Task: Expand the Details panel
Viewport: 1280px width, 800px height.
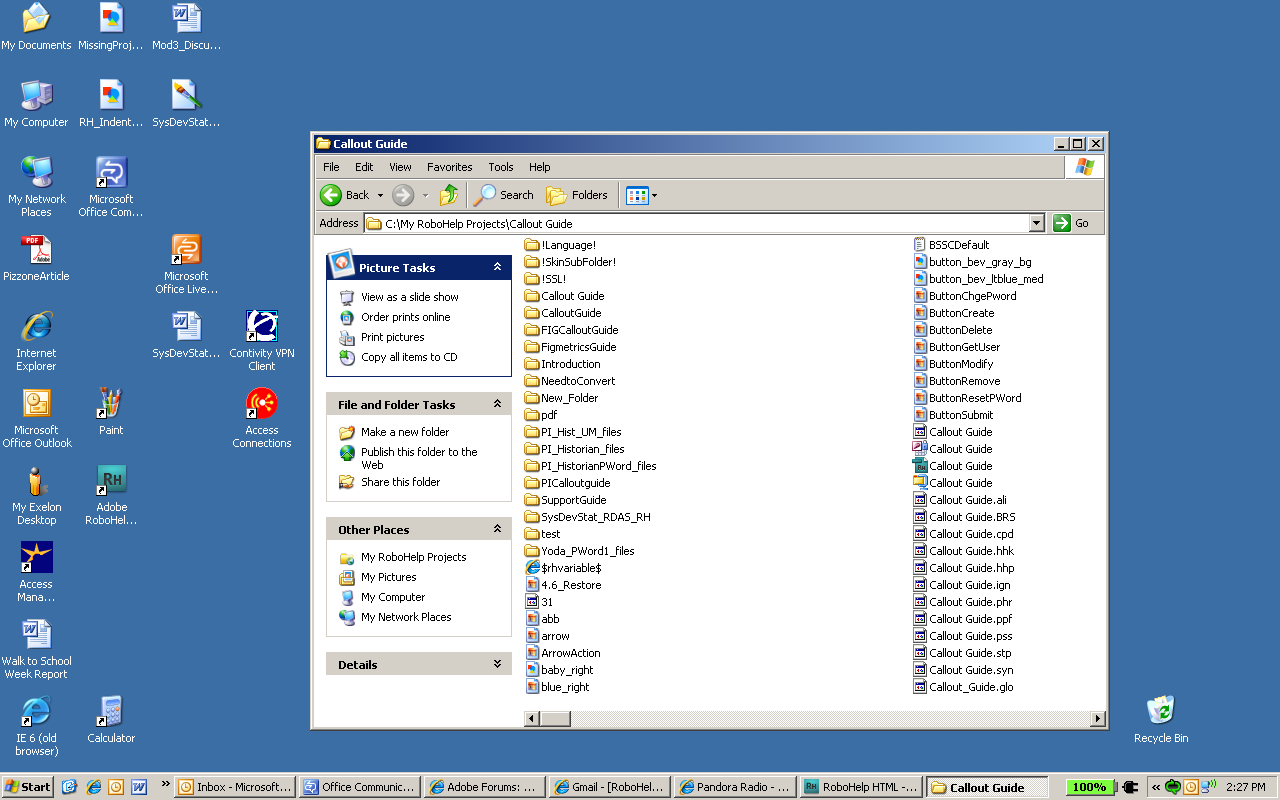Action: tap(497, 663)
